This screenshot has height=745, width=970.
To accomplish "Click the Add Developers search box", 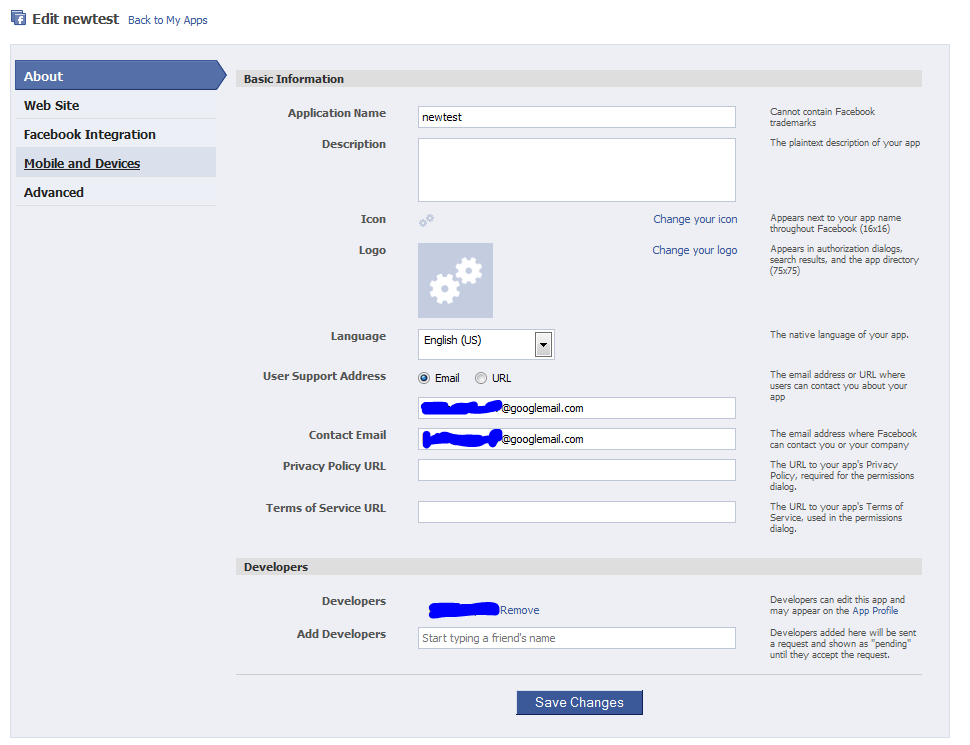I will [576, 637].
